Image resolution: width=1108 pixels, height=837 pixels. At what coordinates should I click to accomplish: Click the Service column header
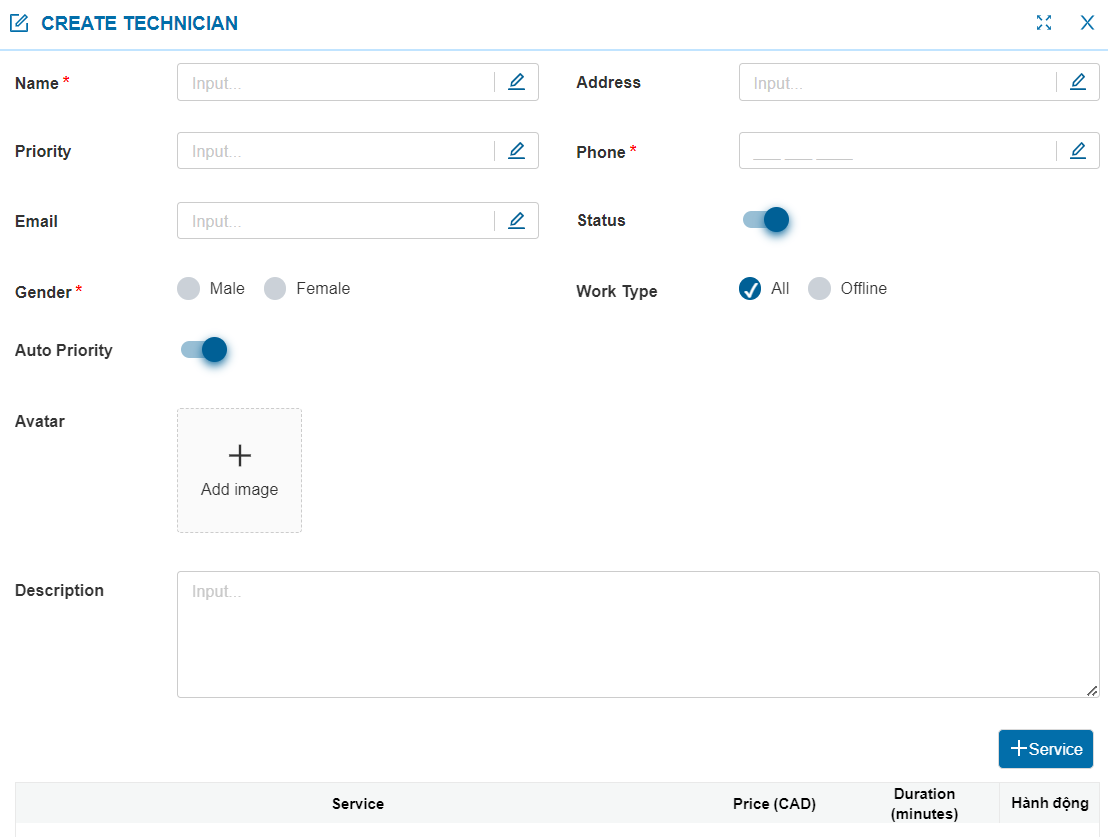pyautogui.click(x=358, y=804)
